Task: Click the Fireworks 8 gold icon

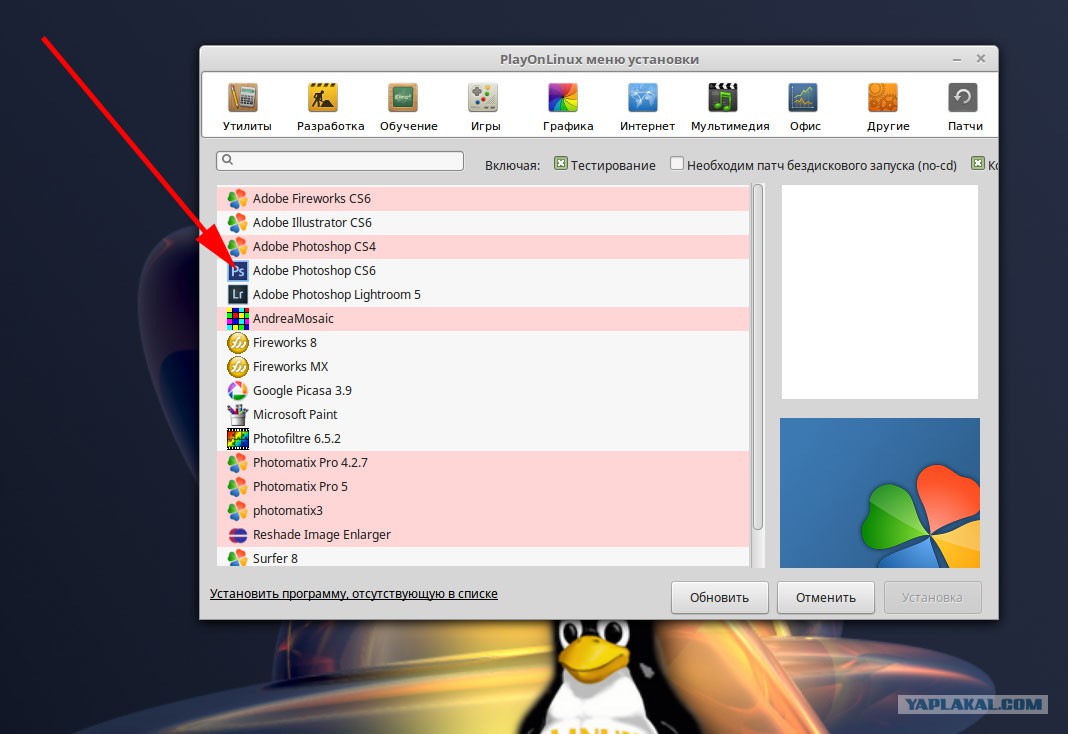Action: tap(237, 342)
